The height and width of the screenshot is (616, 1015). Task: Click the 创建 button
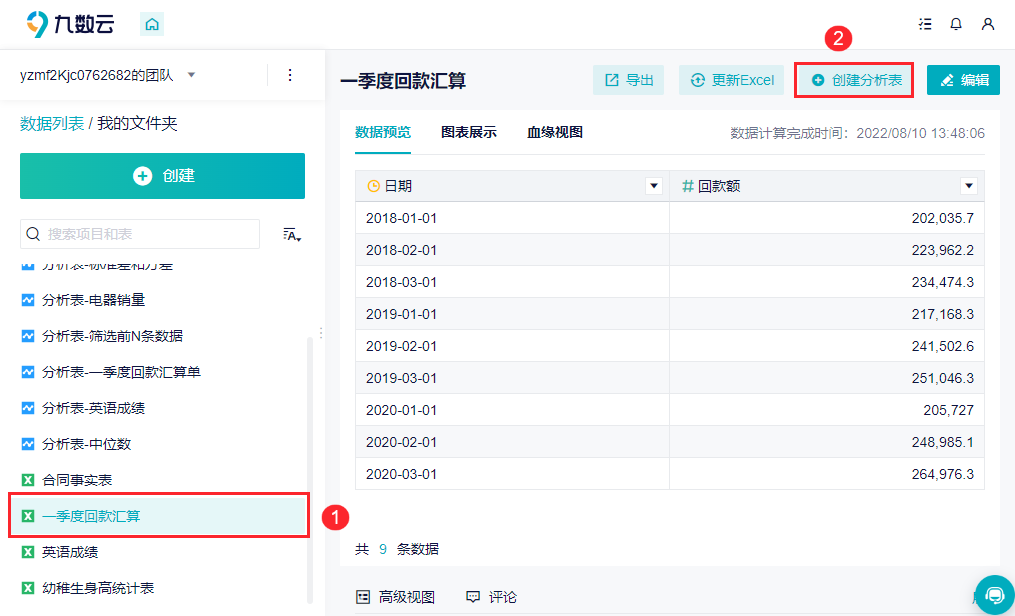162,176
